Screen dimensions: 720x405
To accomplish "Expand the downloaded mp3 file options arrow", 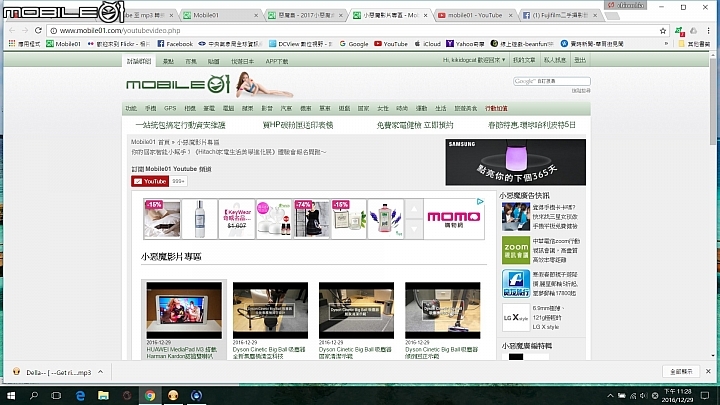I will [101, 372].
